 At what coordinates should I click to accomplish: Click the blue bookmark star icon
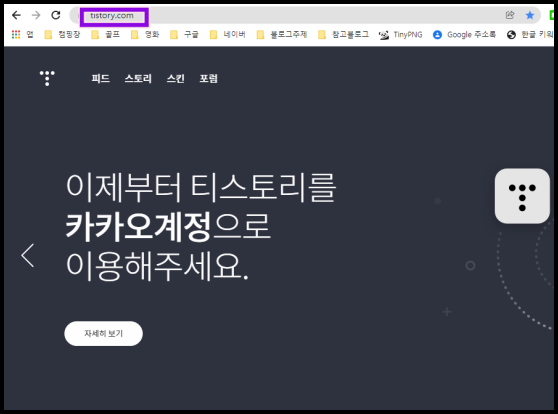pos(530,15)
